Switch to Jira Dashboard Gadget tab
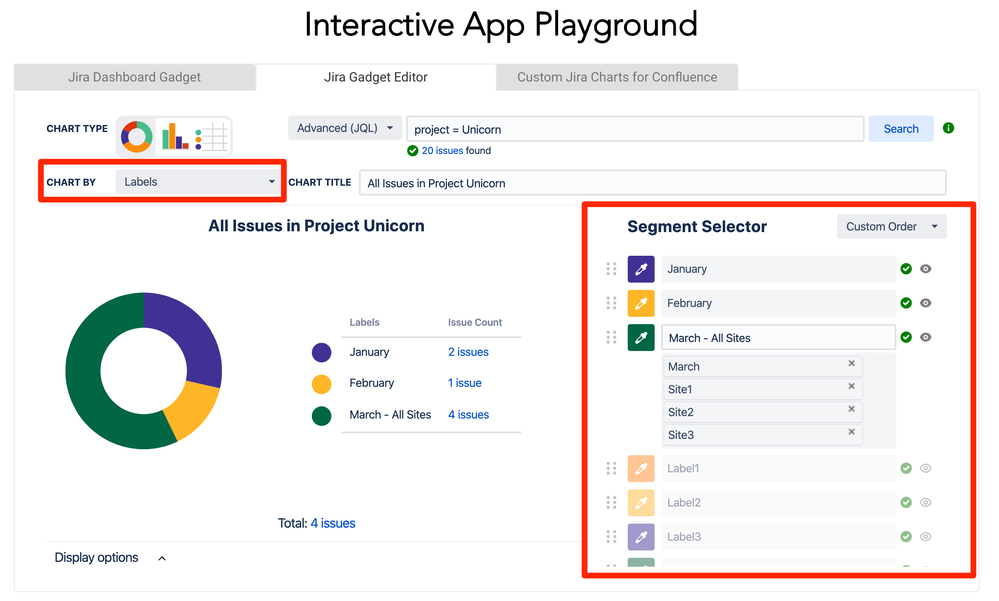This screenshot has width=999, height=601. pos(134,77)
